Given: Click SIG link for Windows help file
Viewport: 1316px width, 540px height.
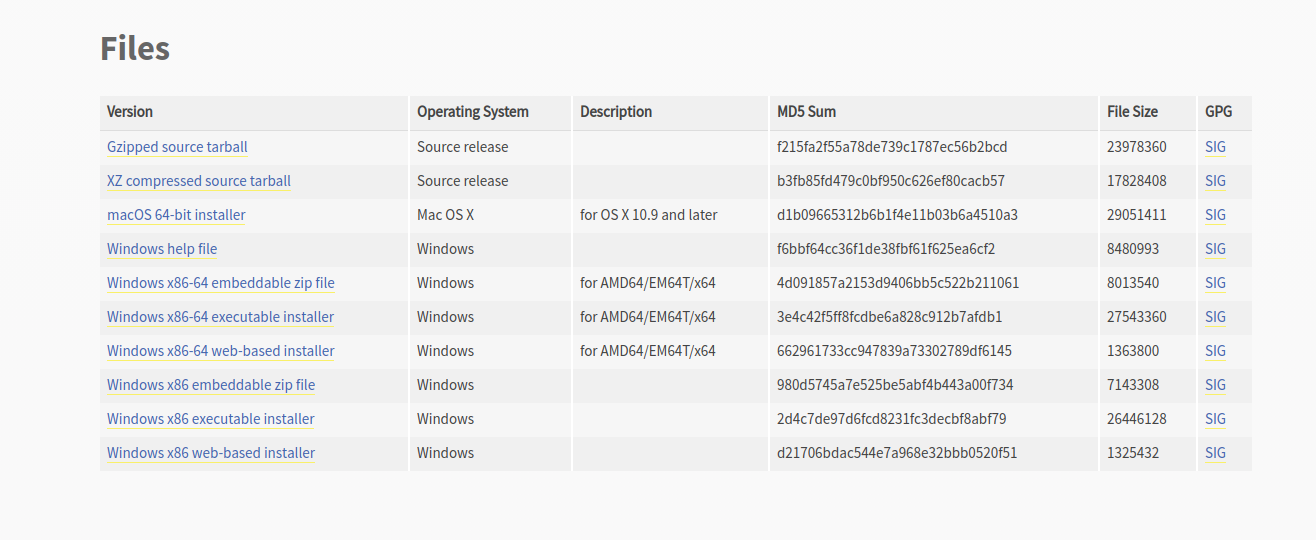Looking at the screenshot, I should tap(1215, 249).
